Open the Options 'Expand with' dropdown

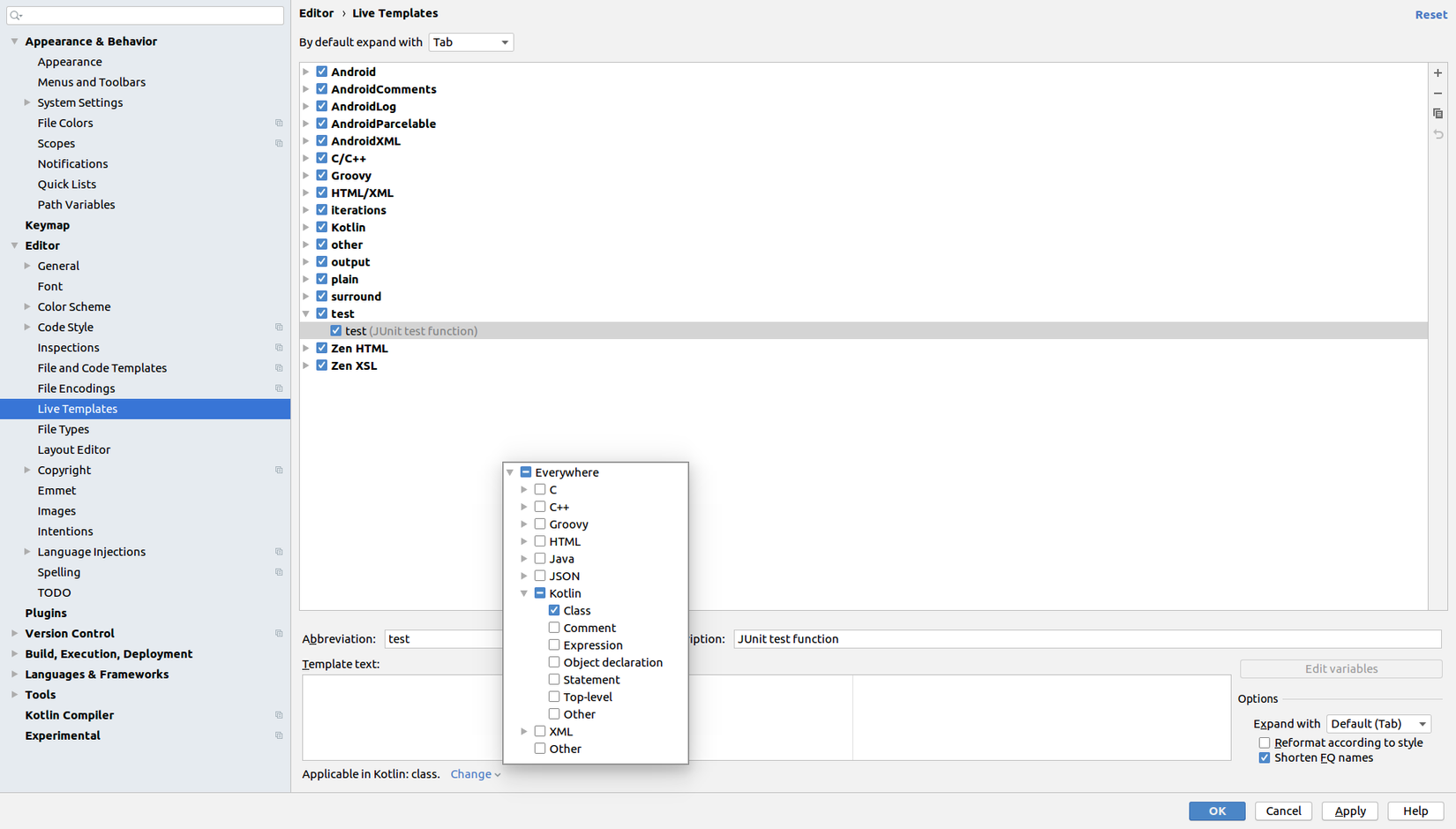coord(1378,724)
